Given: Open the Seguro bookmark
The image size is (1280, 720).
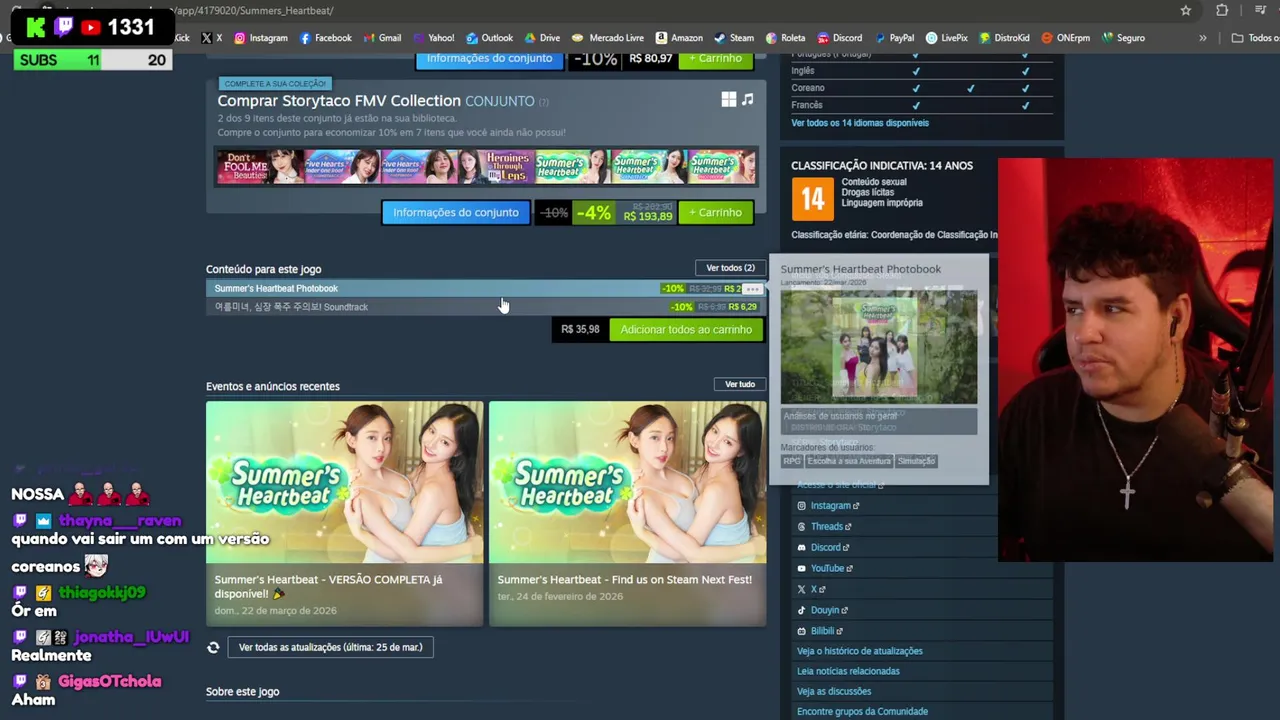Looking at the screenshot, I should coord(1123,38).
